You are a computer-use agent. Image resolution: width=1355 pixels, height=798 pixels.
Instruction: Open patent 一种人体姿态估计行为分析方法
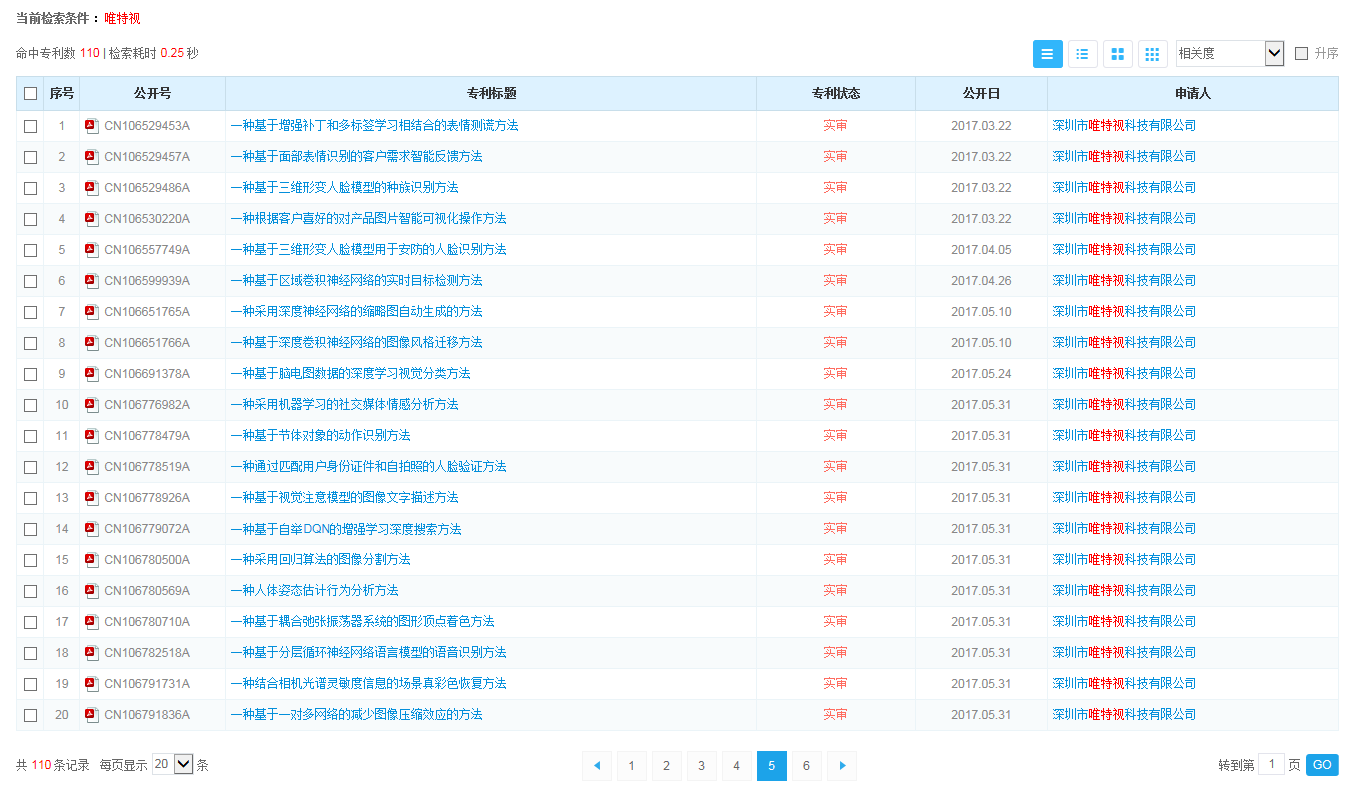[x=315, y=591]
